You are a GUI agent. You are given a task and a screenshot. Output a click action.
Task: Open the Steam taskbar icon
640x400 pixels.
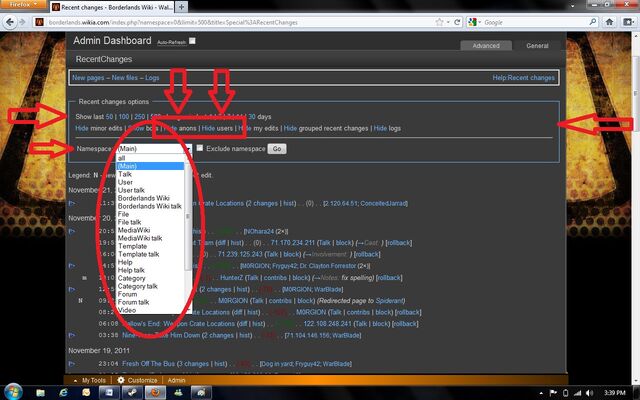click(x=131, y=393)
